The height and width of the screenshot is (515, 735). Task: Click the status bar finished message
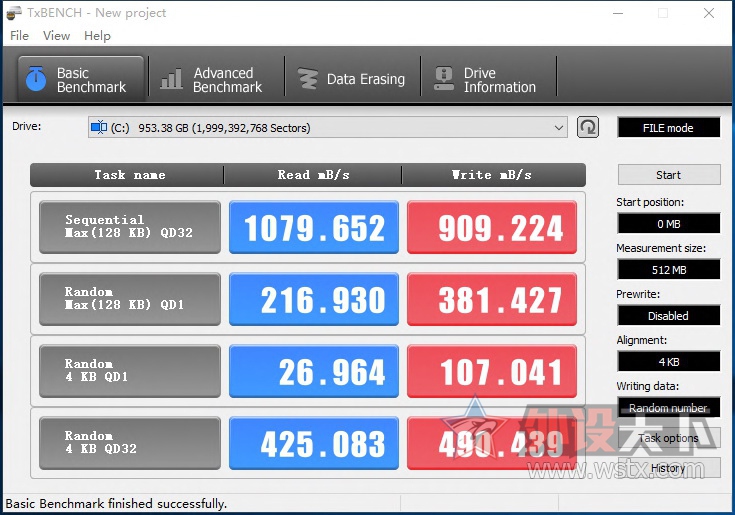116,504
